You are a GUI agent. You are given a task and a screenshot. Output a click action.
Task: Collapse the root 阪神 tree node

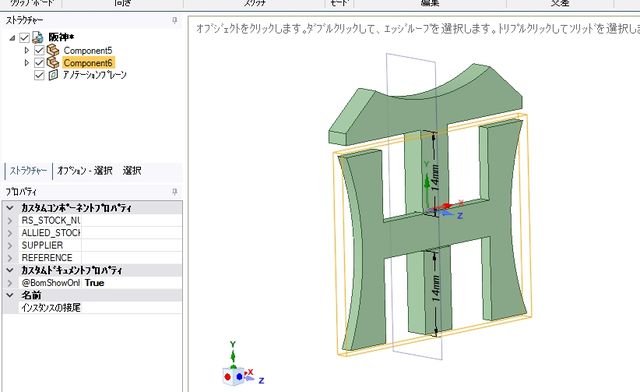point(12,38)
